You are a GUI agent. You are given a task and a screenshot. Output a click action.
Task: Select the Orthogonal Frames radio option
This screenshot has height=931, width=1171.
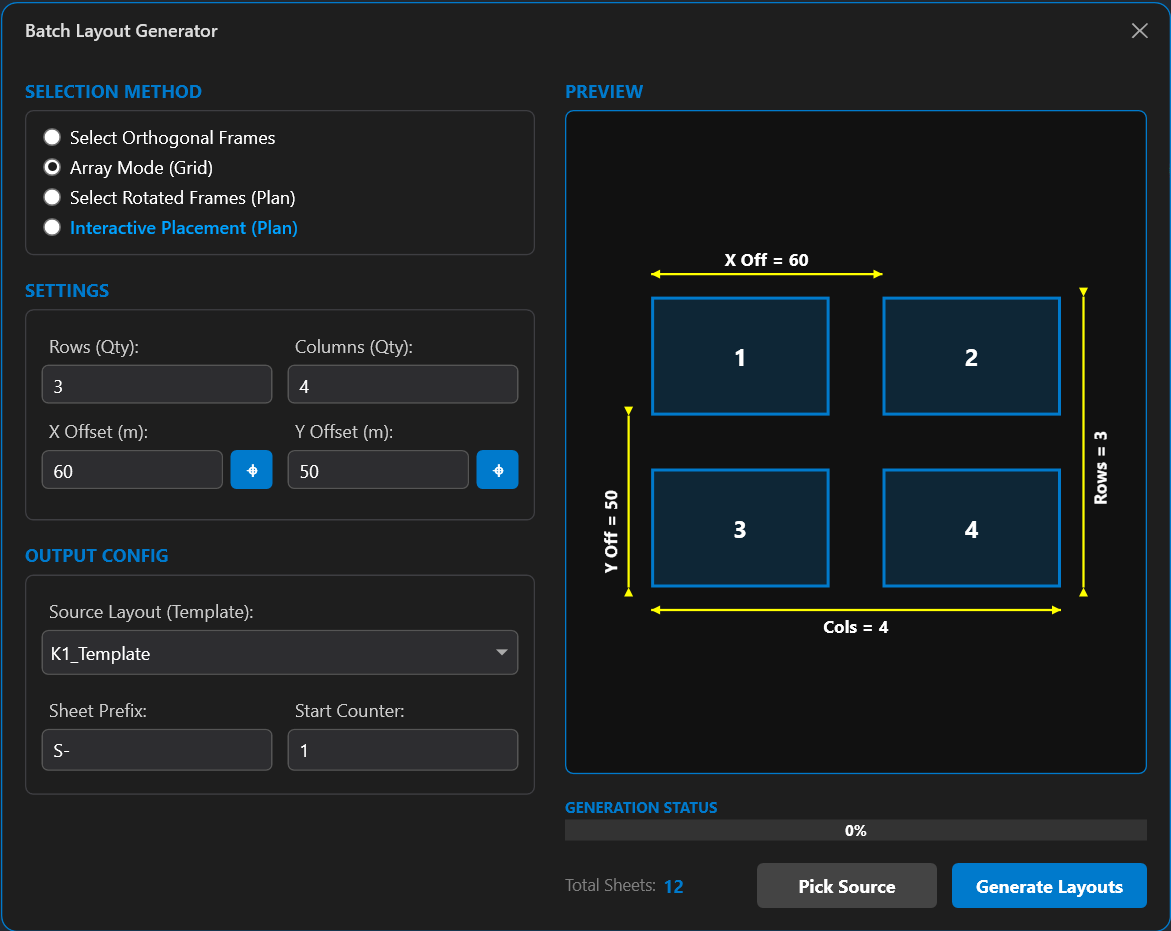(x=159, y=137)
